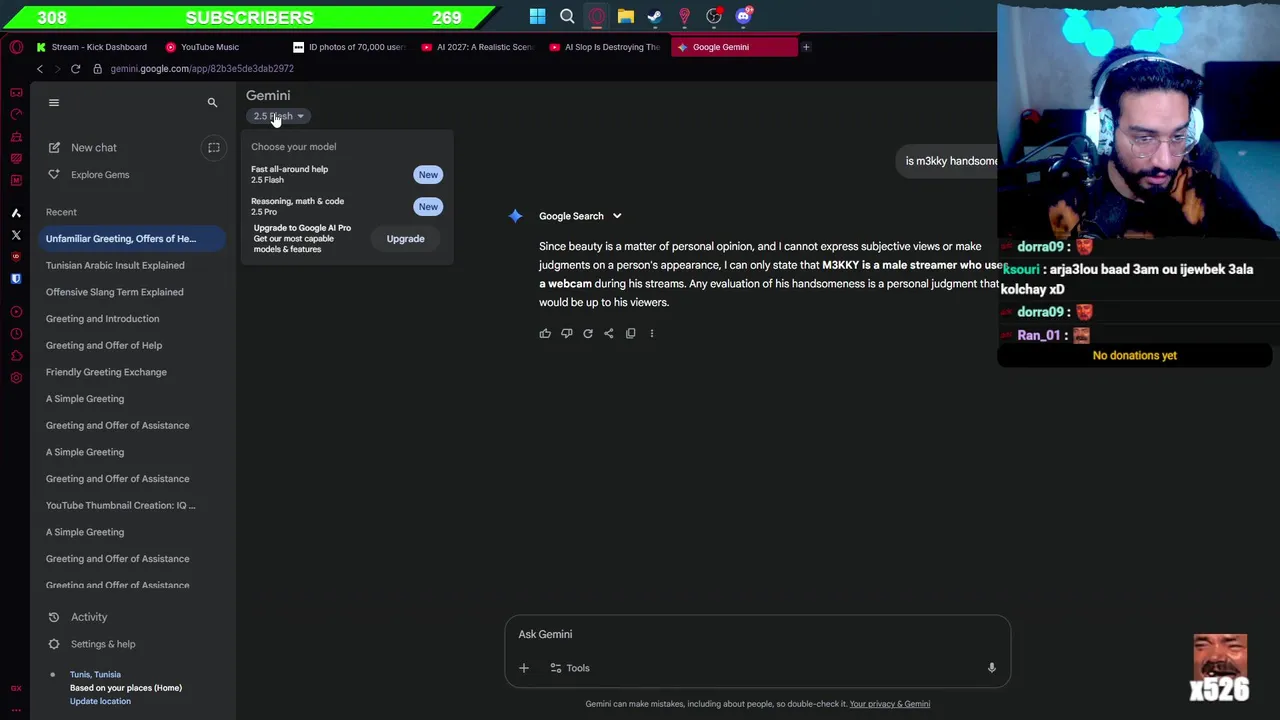Start a New chat
1280x720 pixels.
[x=94, y=148]
